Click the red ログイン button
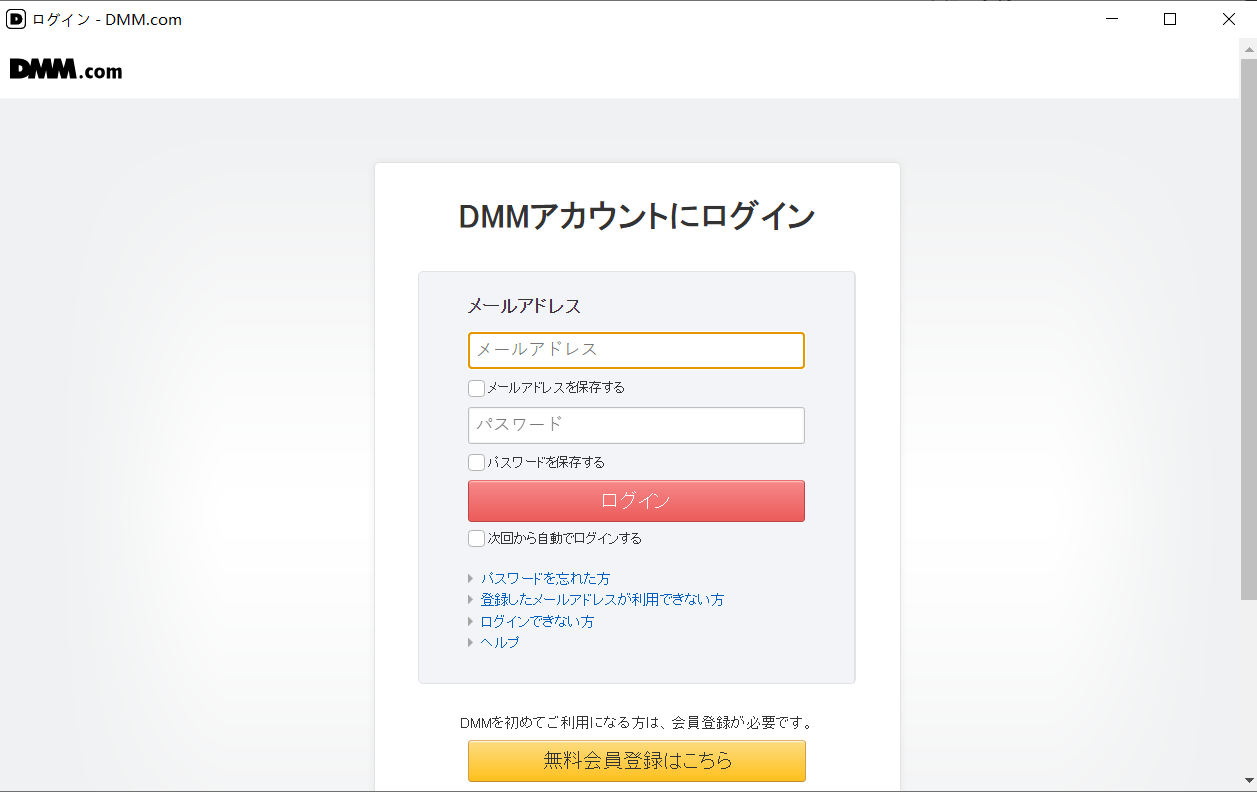The width and height of the screenshot is (1257, 792). (636, 500)
